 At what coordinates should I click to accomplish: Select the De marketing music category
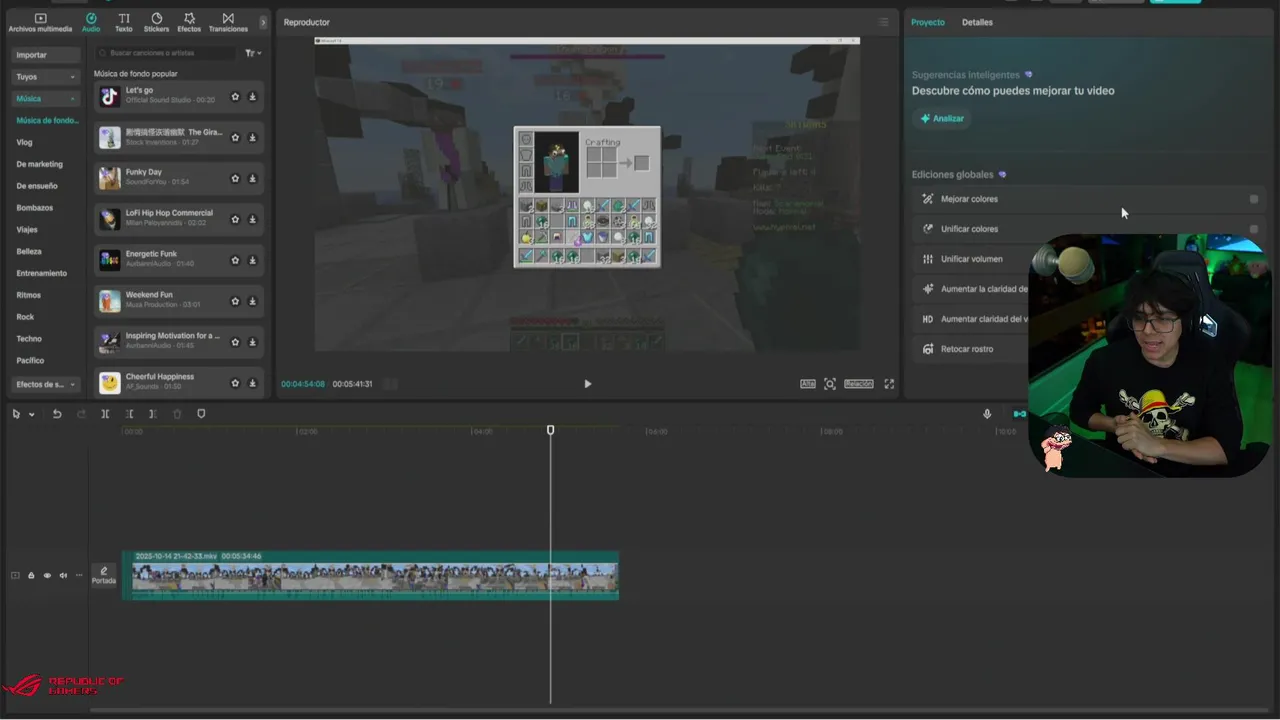coord(39,164)
